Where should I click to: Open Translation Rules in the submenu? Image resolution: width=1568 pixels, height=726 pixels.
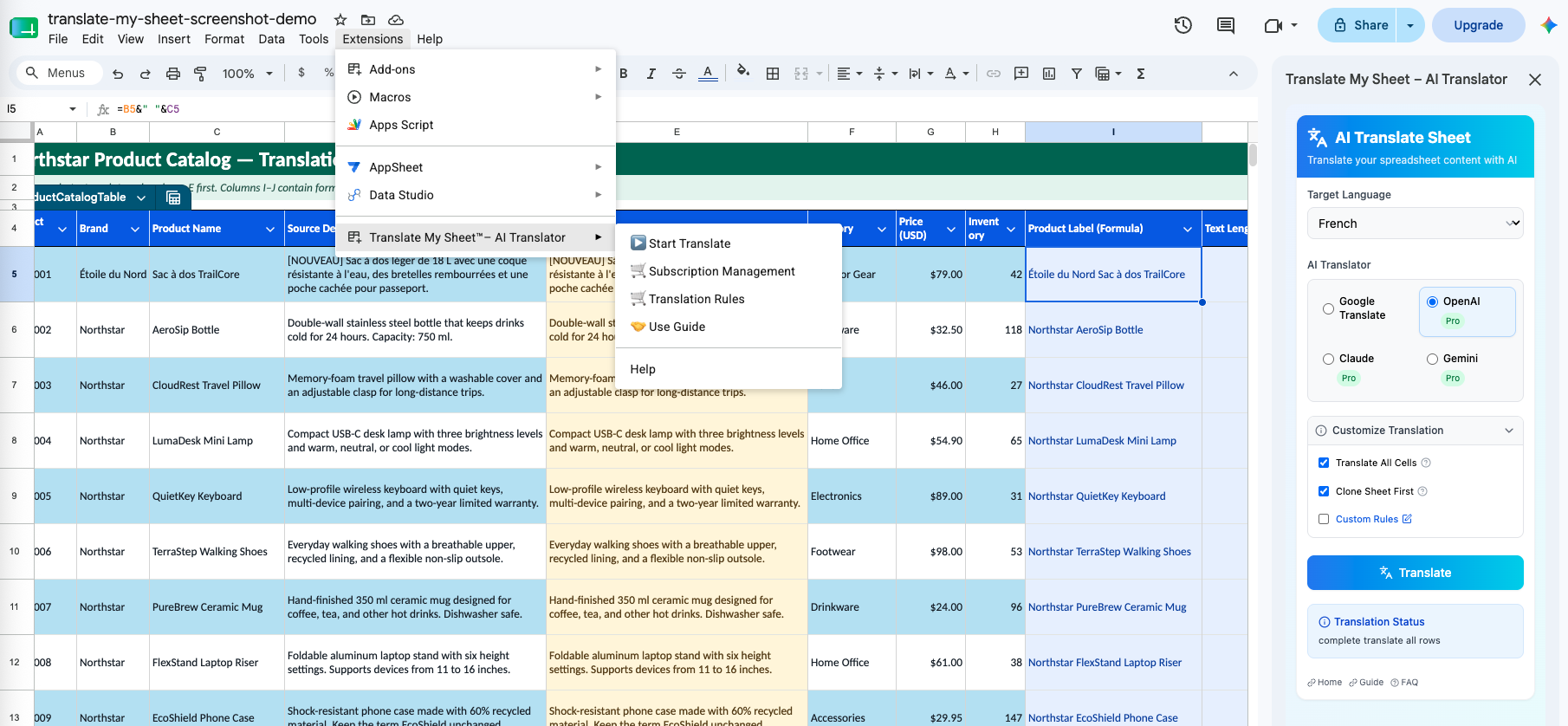729,299
